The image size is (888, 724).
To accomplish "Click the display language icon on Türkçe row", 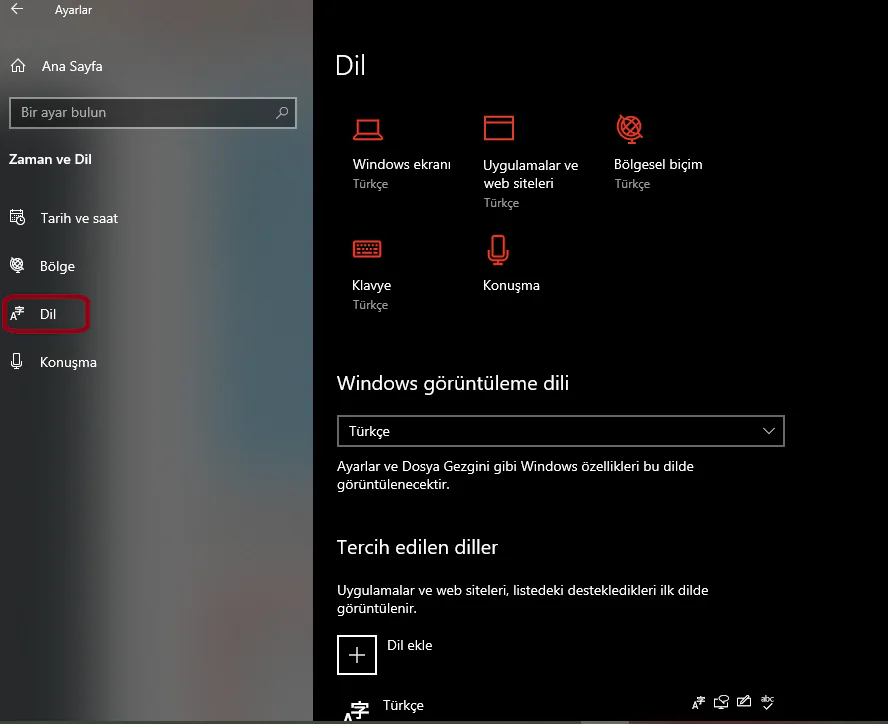I will click(x=699, y=703).
